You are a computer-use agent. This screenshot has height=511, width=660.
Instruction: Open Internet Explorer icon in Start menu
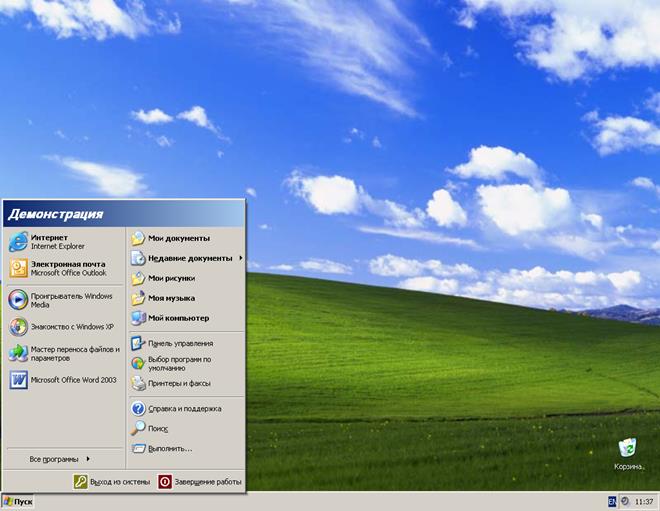click(x=19, y=242)
